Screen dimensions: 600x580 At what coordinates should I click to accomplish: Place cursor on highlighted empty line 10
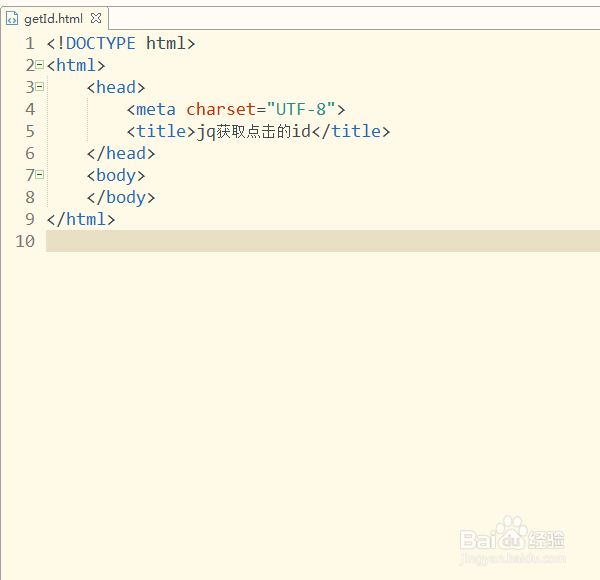pos(323,241)
